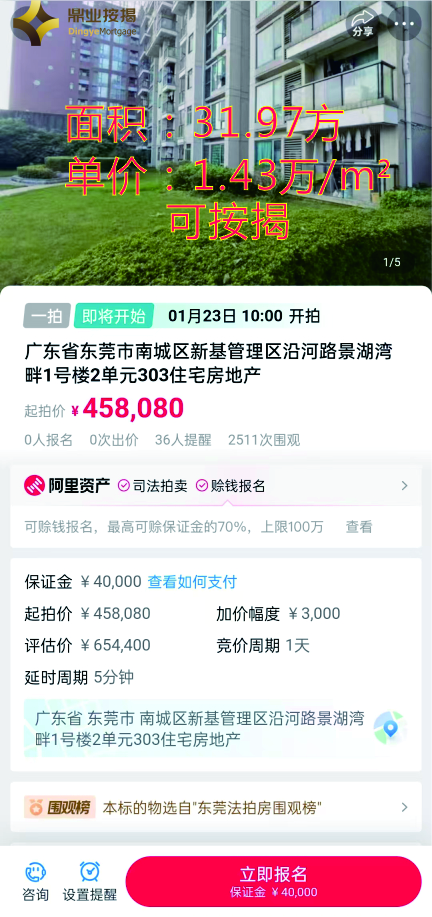Click the 阿里资产 logo icon
Image resolution: width=432 pixels, height=917 pixels.
pos(34,485)
